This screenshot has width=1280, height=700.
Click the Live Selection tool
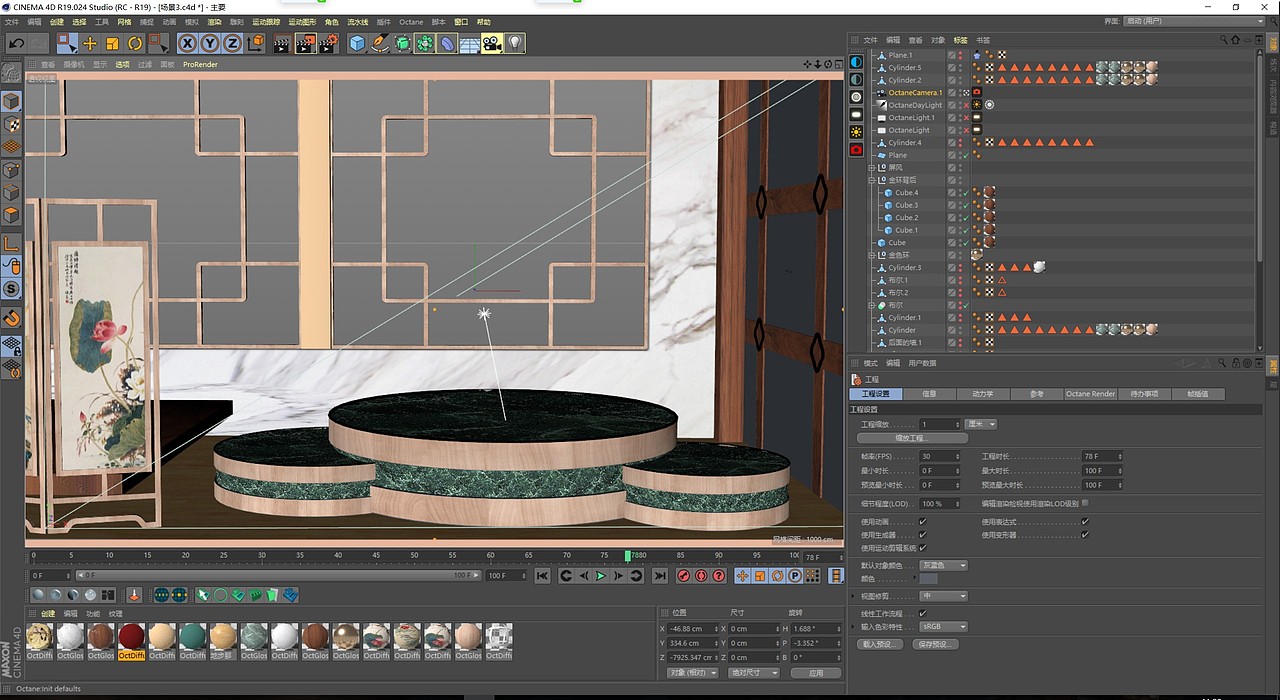pyautogui.click(x=67, y=43)
